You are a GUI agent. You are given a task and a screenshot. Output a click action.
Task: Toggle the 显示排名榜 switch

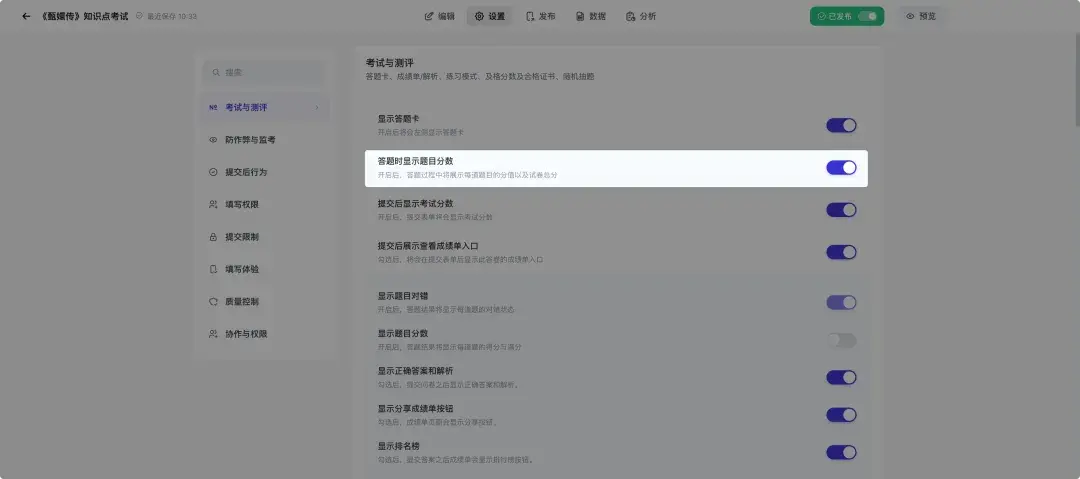pos(841,452)
